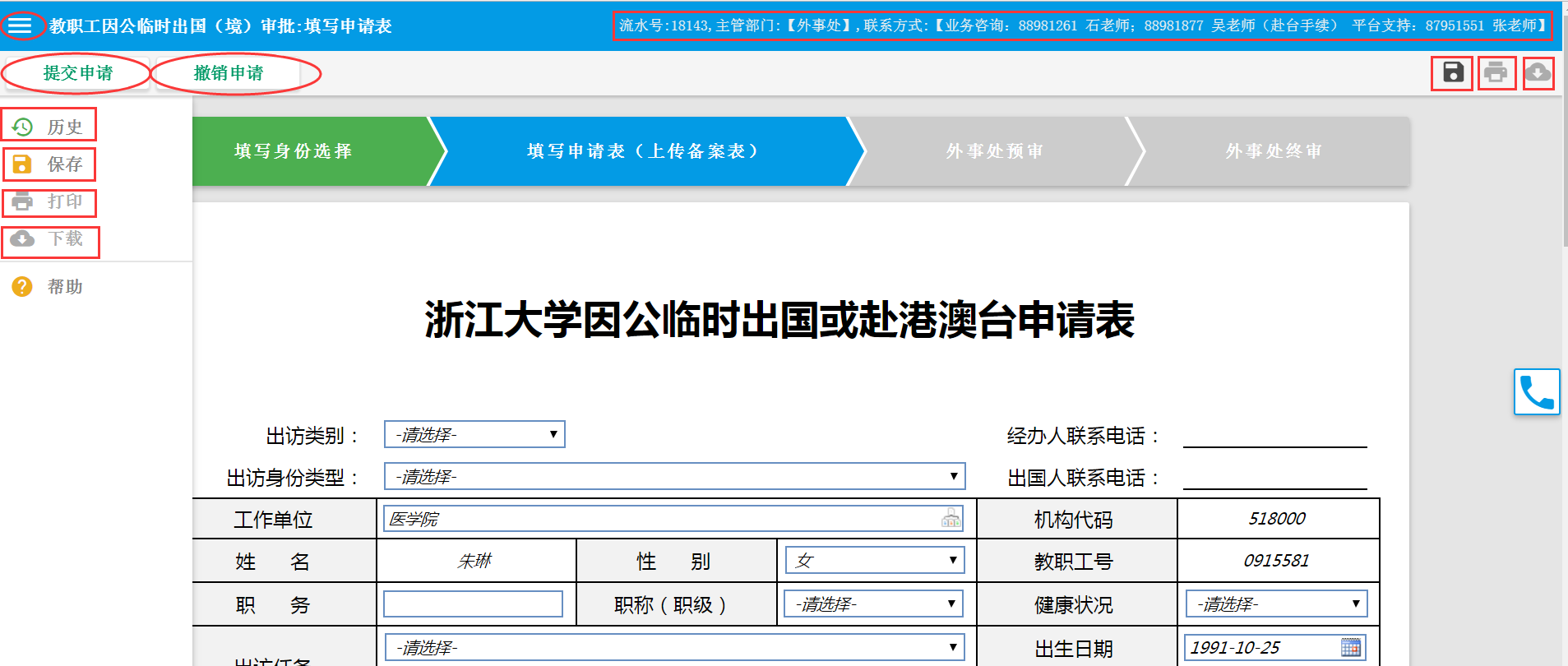The height and width of the screenshot is (666, 1568).
Task: Expand the 职称（职级）dropdown
Action: coord(873,604)
